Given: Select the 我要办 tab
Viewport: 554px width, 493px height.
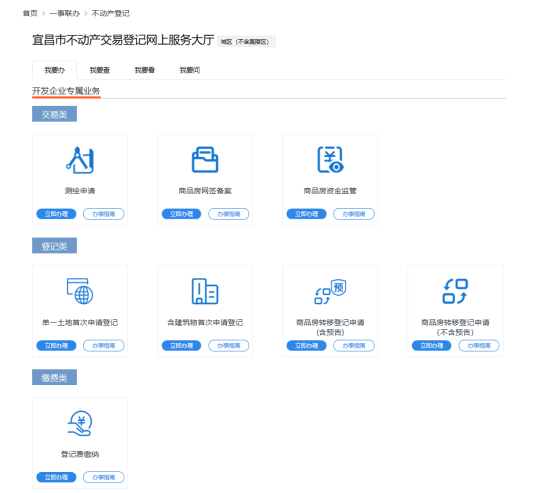Looking at the screenshot, I should click(x=54, y=70).
